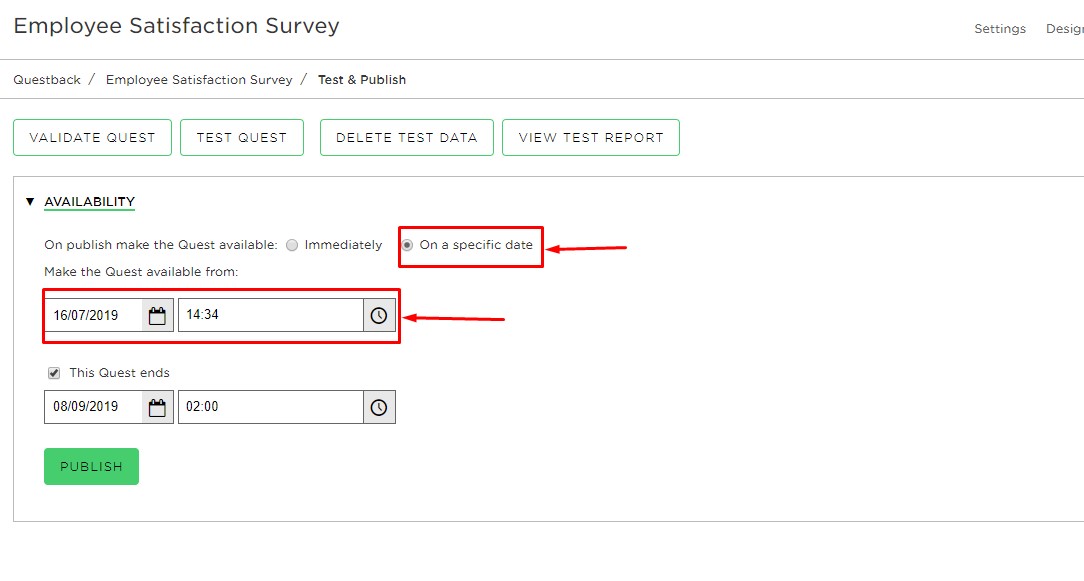Image resolution: width=1084 pixels, height=581 pixels.
Task: Open VIEW TEST REPORT
Action: (590, 138)
